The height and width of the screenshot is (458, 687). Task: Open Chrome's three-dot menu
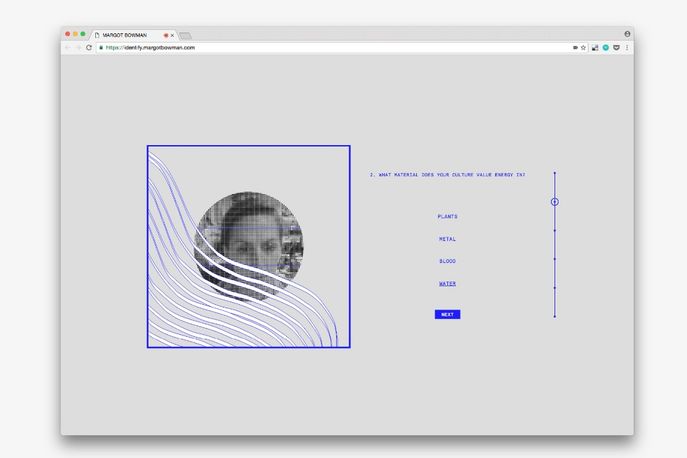[x=627, y=47]
